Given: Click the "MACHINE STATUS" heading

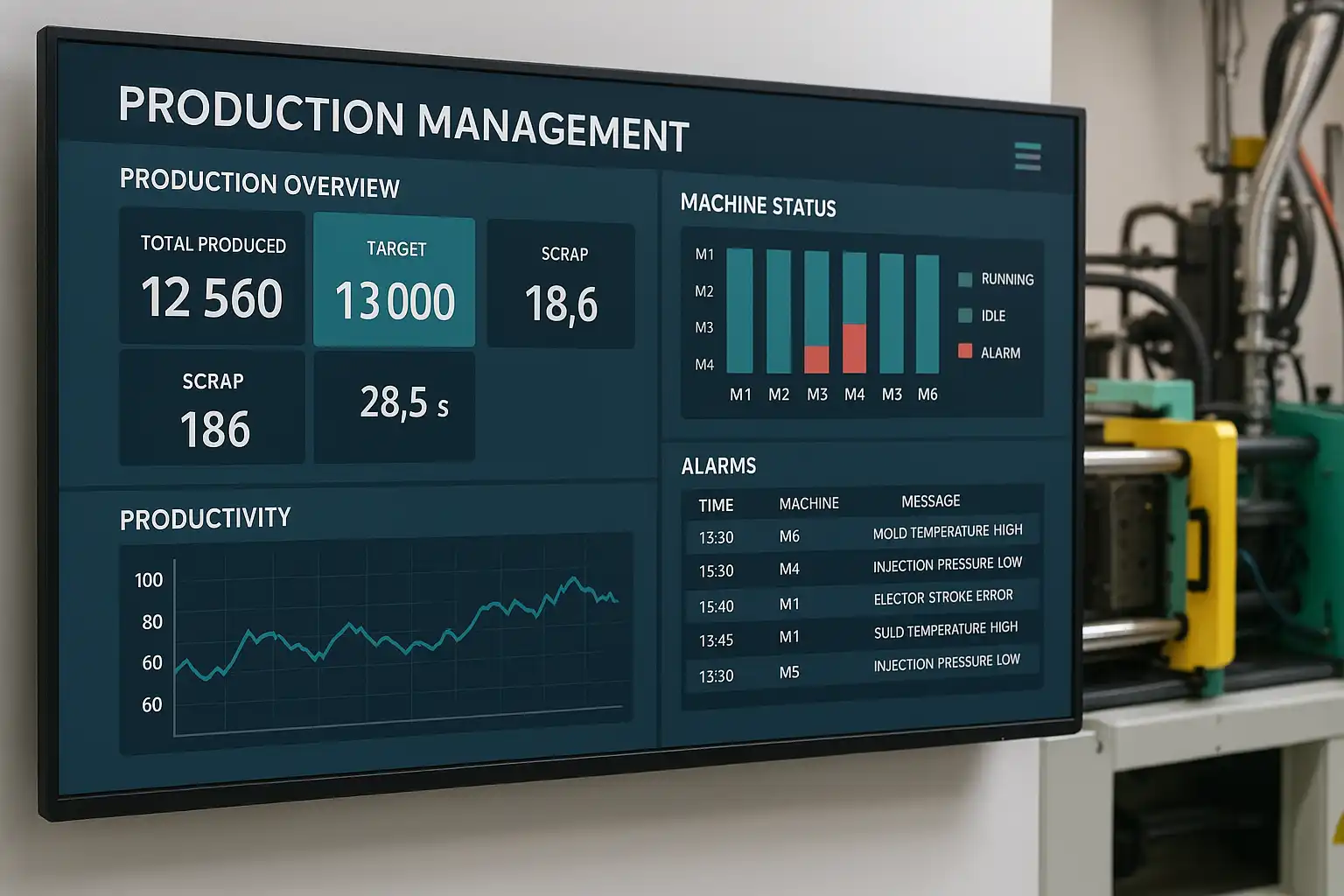Looking at the screenshot, I should click(759, 206).
